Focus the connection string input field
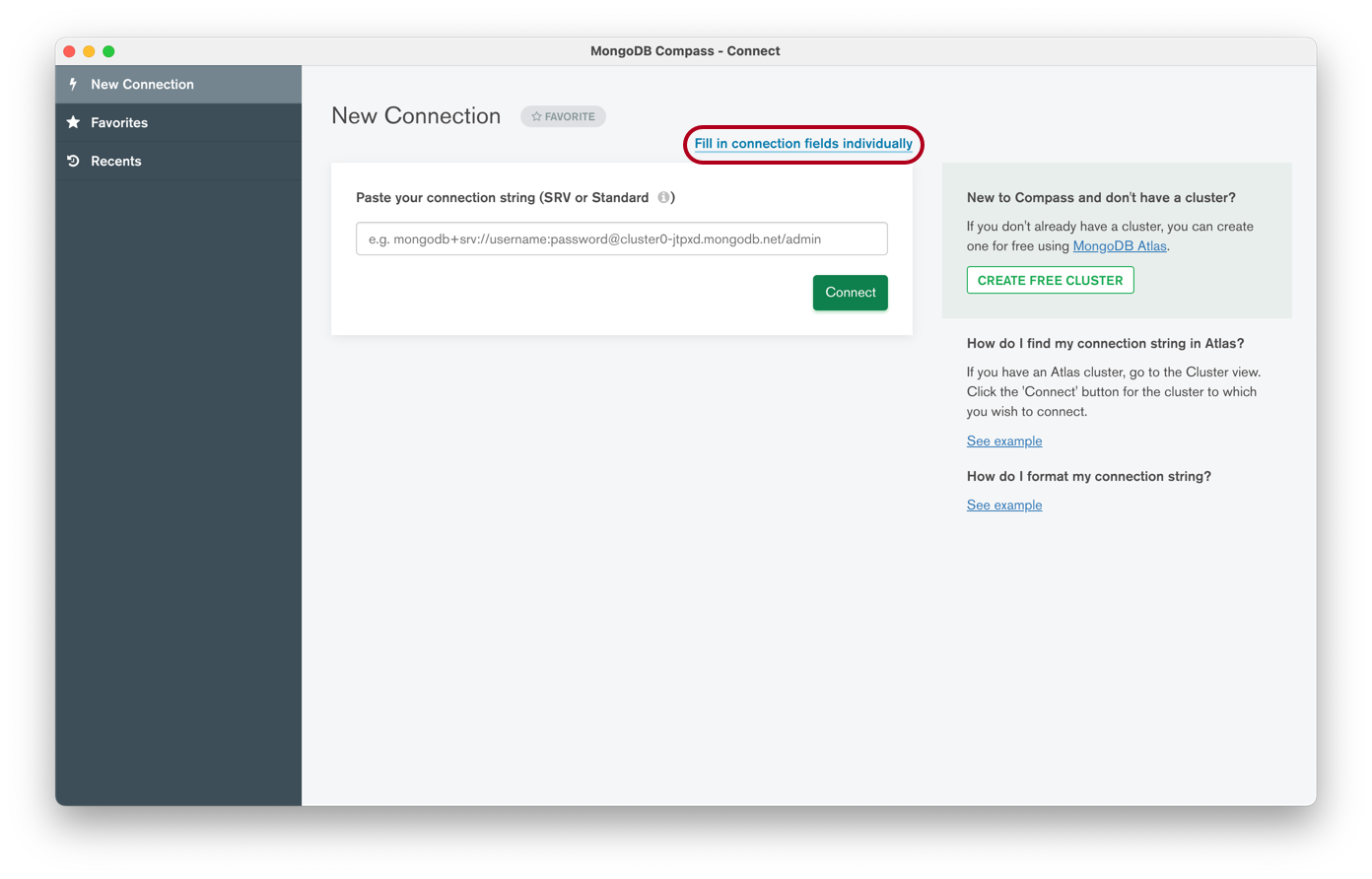The height and width of the screenshot is (879, 1372). coord(622,238)
